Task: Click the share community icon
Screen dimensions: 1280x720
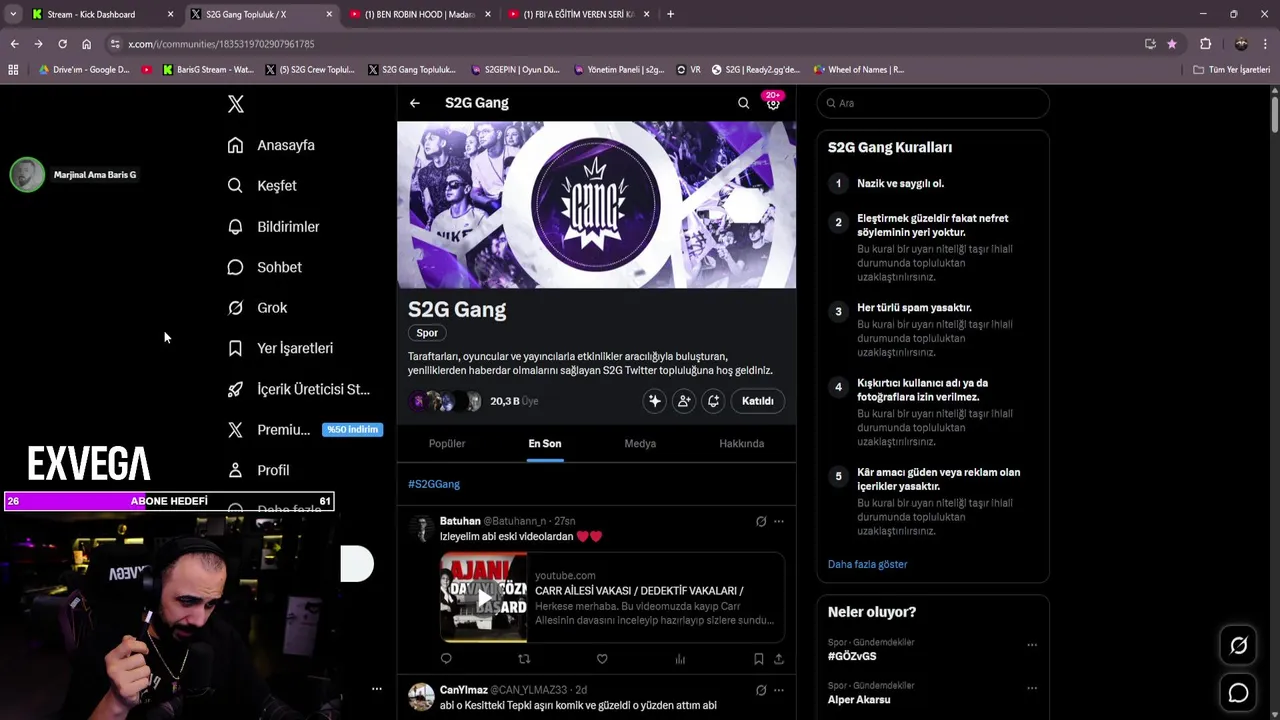Action: [713, 401]
